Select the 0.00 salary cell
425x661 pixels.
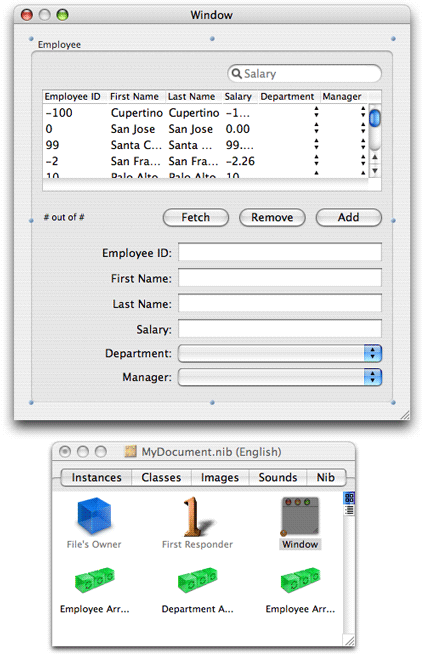click(238, 129)
